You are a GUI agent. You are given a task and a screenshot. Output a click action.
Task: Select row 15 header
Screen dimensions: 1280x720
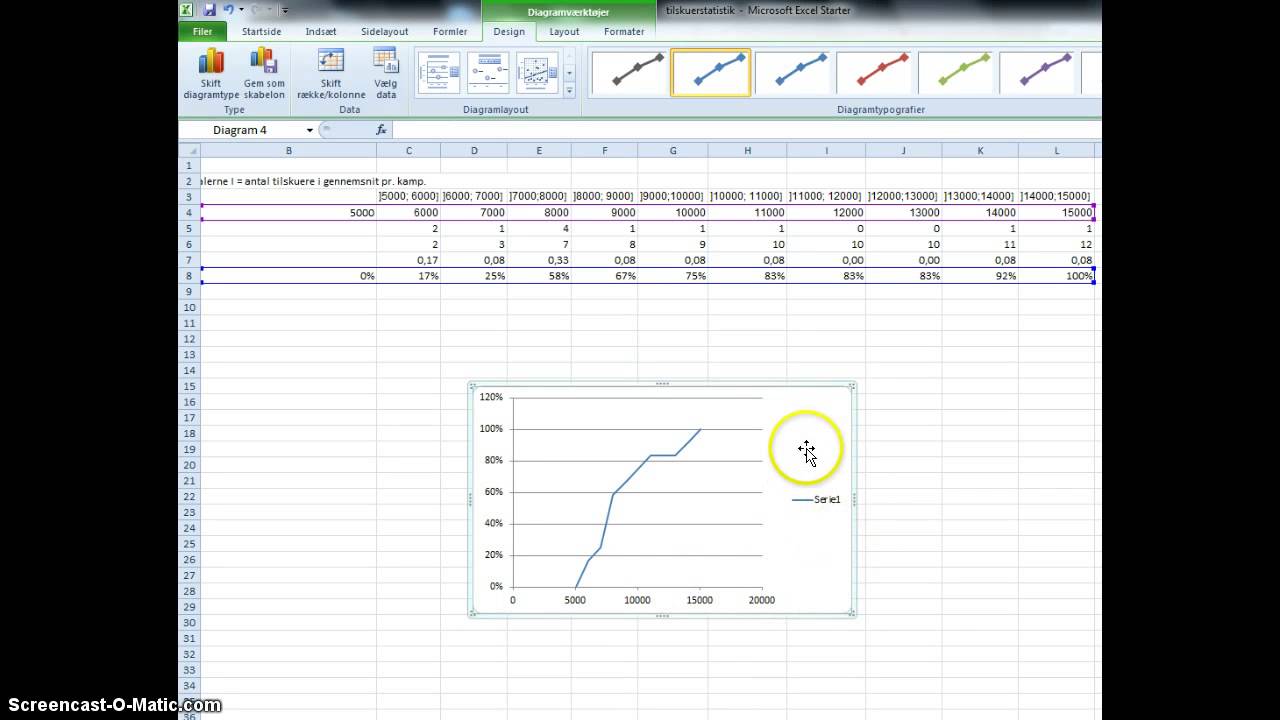pyautogui.click(x=189, y=386)
